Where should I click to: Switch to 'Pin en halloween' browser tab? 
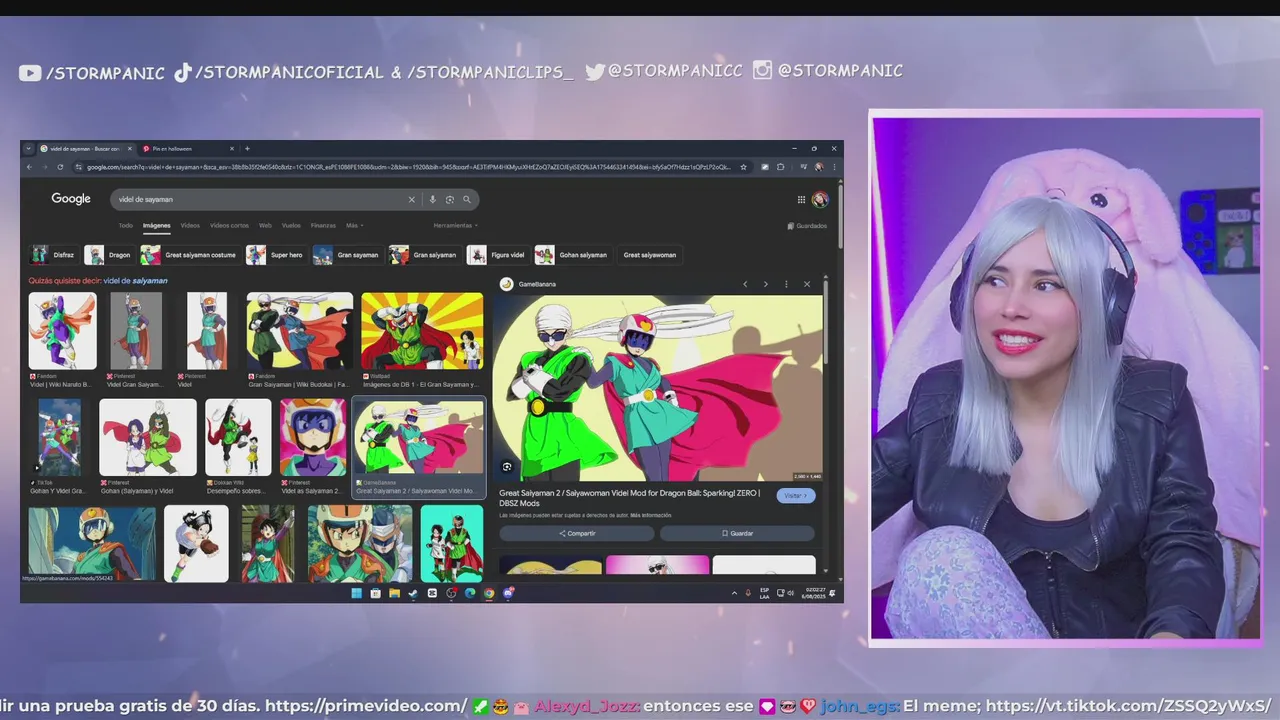click(188, 149)
